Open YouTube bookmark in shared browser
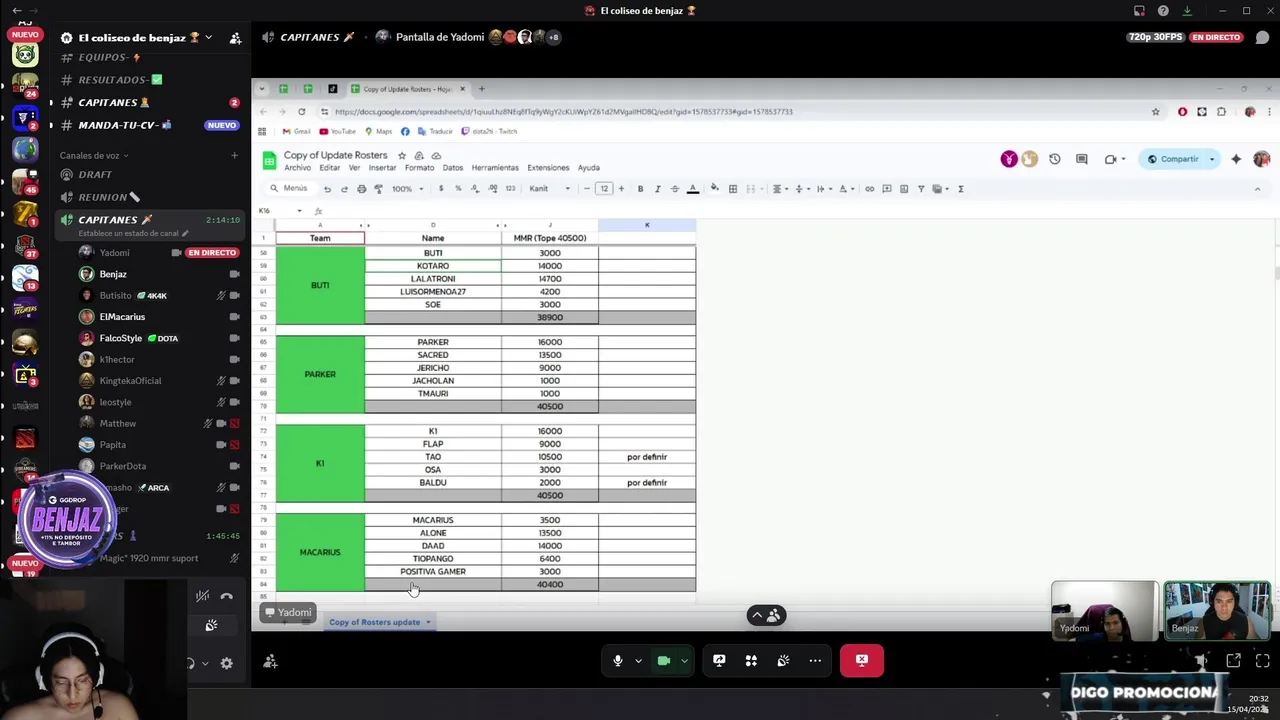 click(x=338, y=131)
